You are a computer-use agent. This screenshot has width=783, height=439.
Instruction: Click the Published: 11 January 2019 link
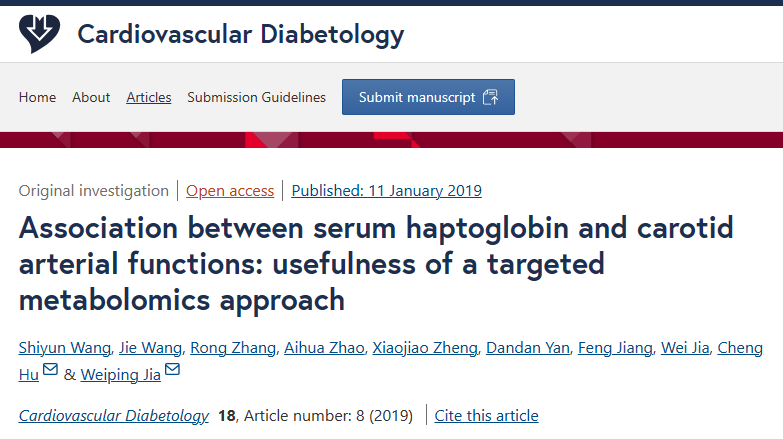[x=387, y=191]
